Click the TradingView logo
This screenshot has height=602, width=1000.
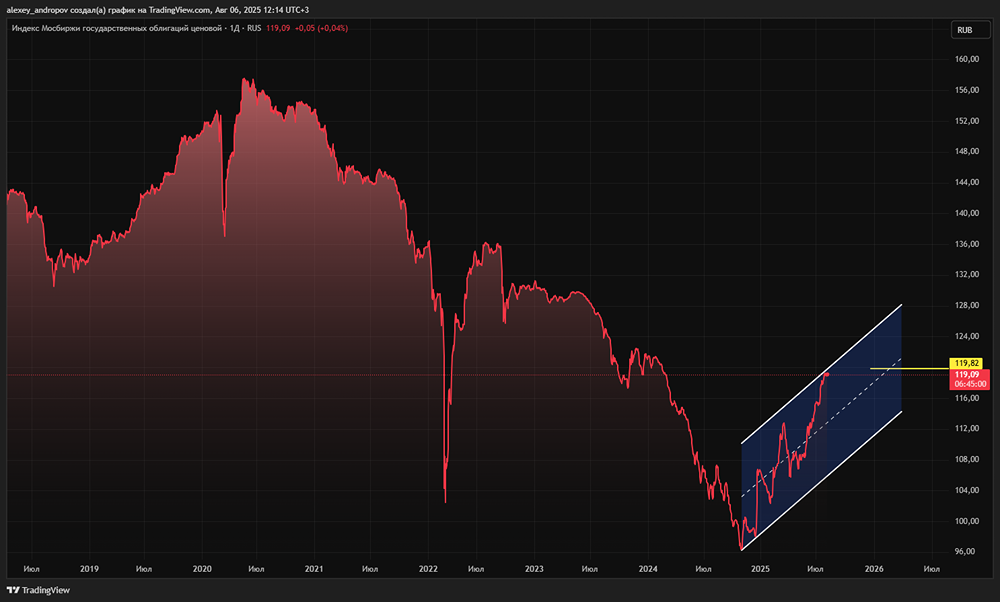coord(38,590)
